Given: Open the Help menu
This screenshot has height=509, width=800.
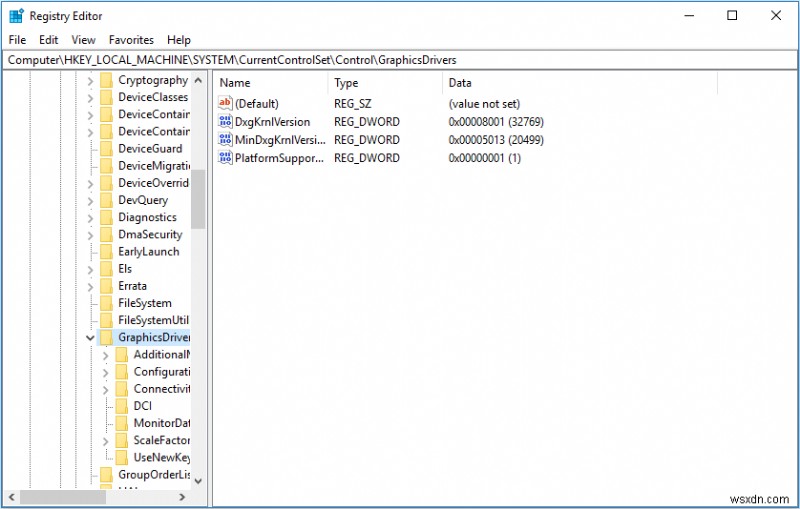Looking at the screenshot, I should pos(179,40).
